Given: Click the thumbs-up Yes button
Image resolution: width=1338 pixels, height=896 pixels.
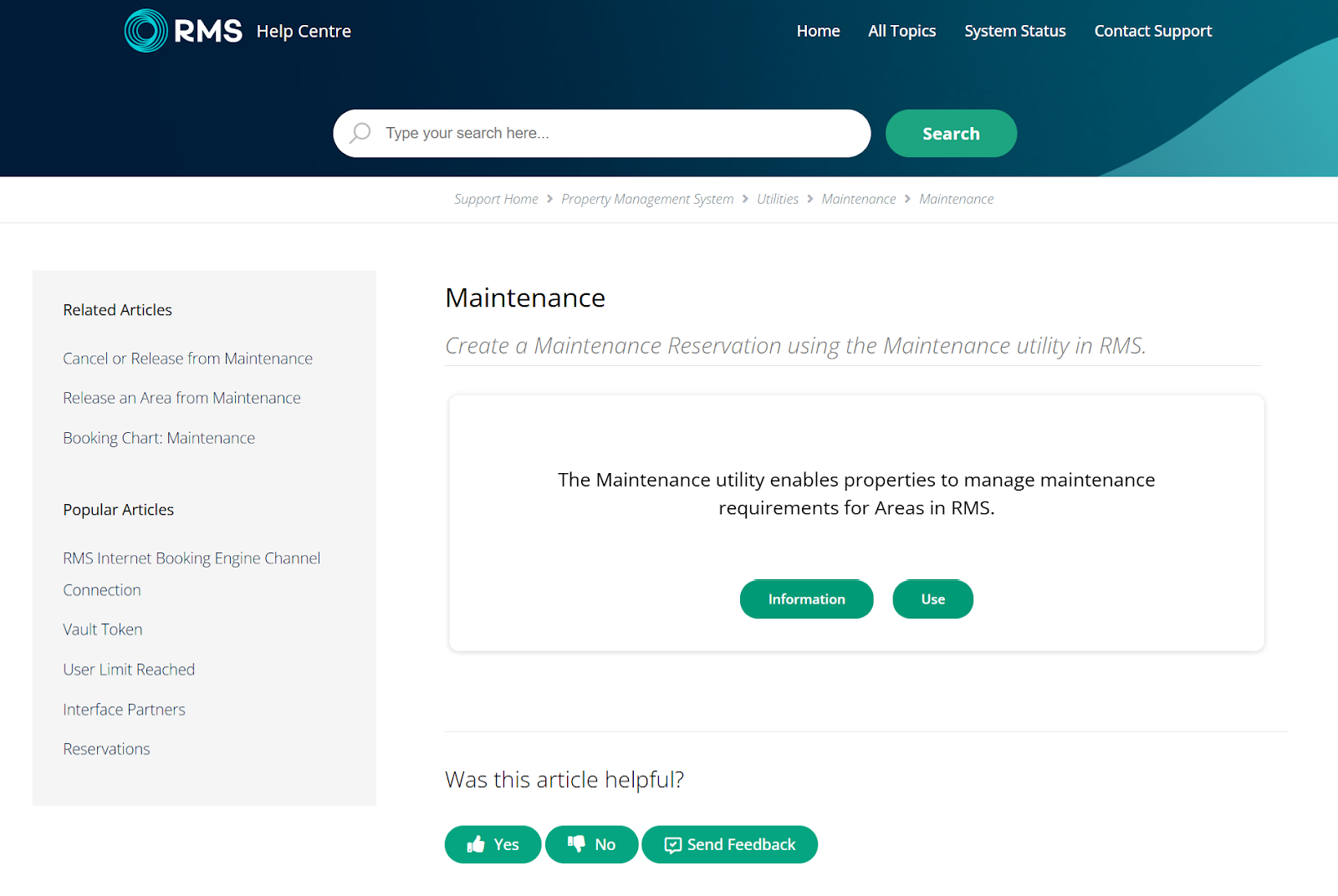Looking at the screenshot, I should pos(493,844).
